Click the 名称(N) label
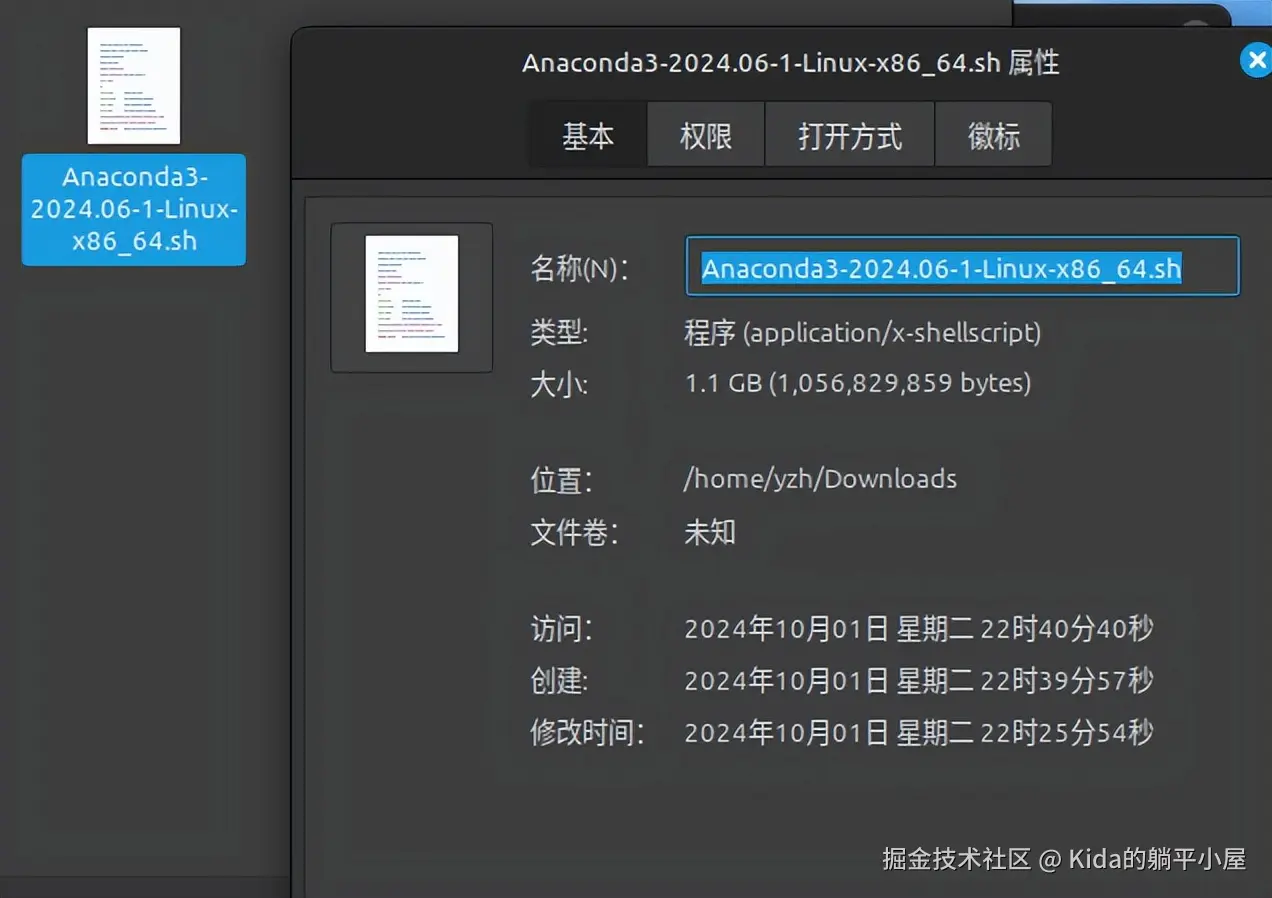This screenshot has width=1272, height=898. point(579,268)
